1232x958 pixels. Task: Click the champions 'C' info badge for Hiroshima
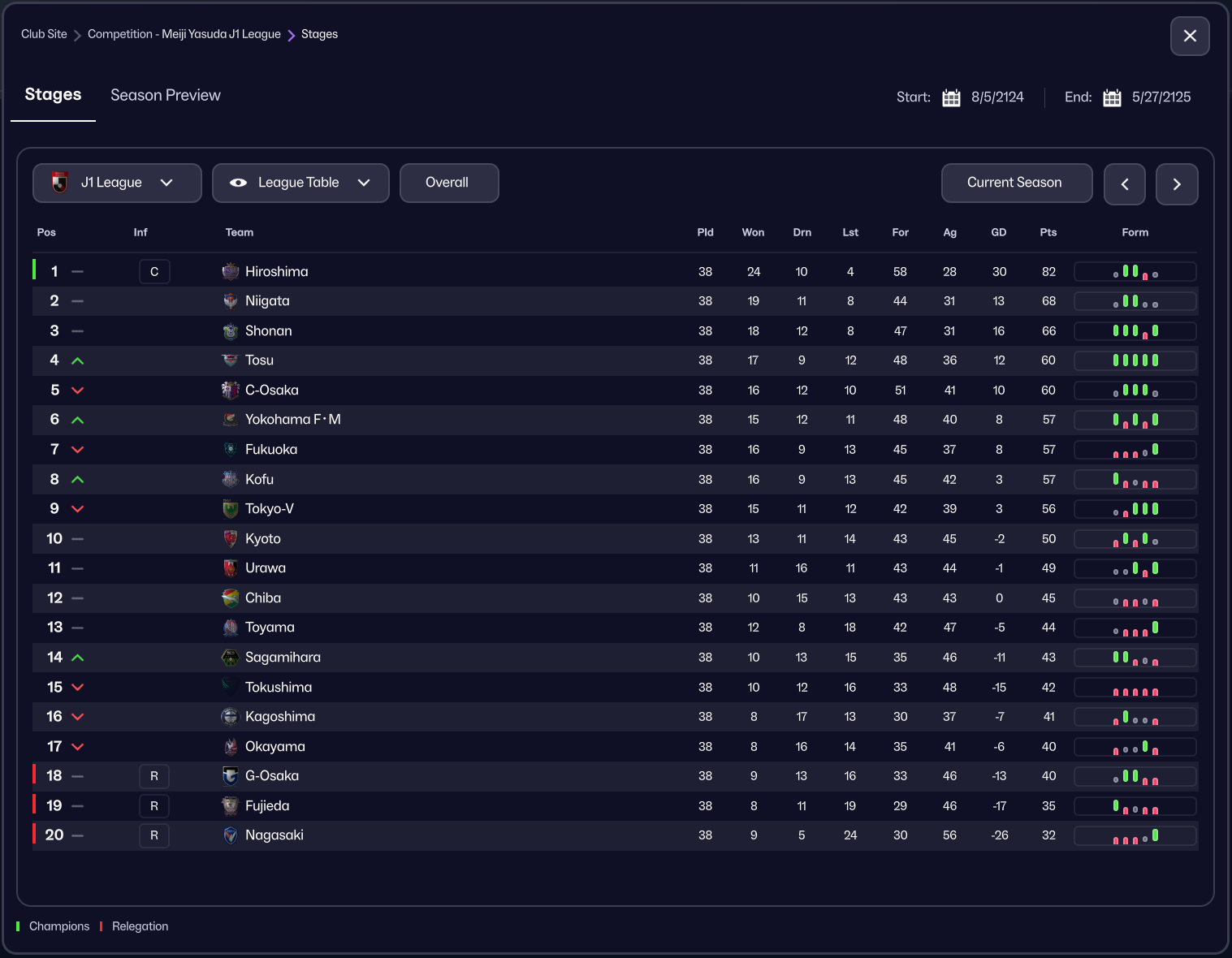coord(154,272)
